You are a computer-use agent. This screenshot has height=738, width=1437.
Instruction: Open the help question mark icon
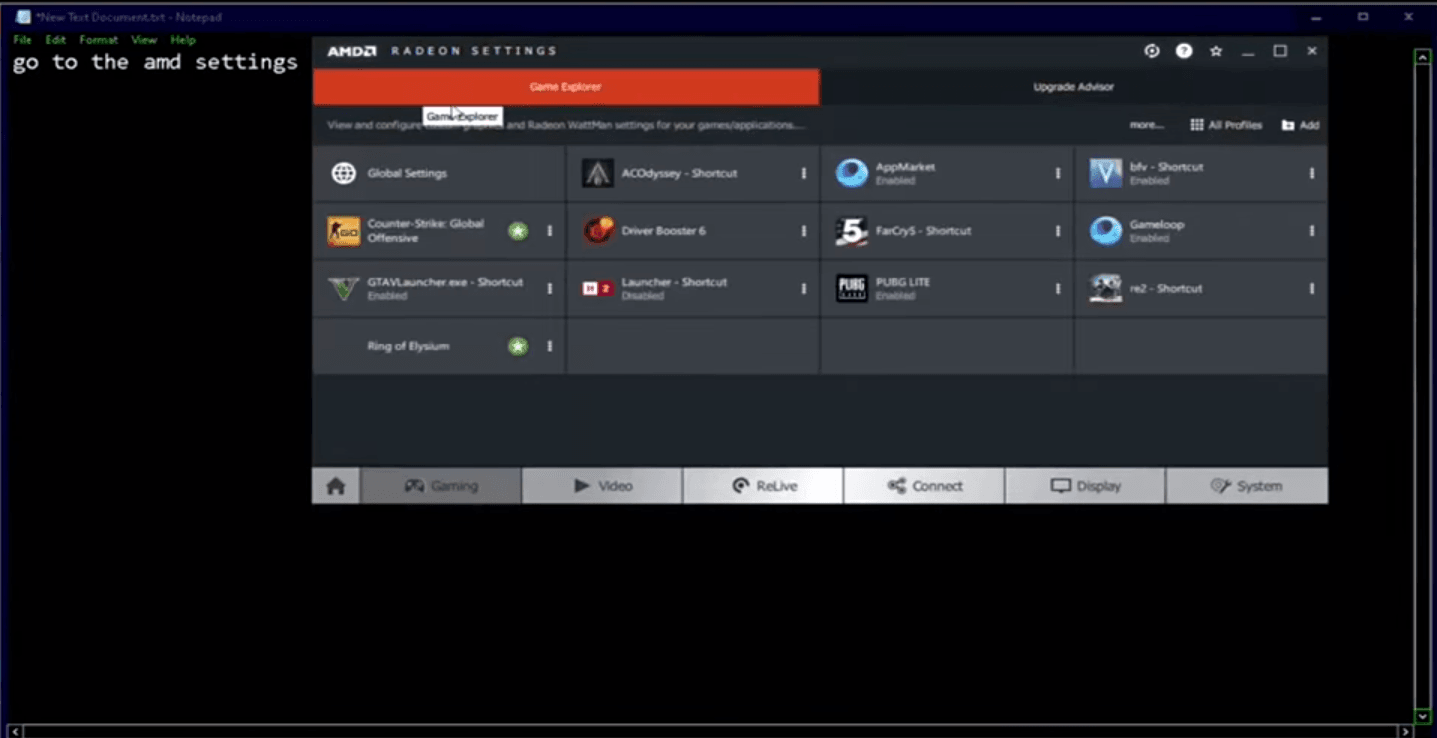tap(1184, 51)
